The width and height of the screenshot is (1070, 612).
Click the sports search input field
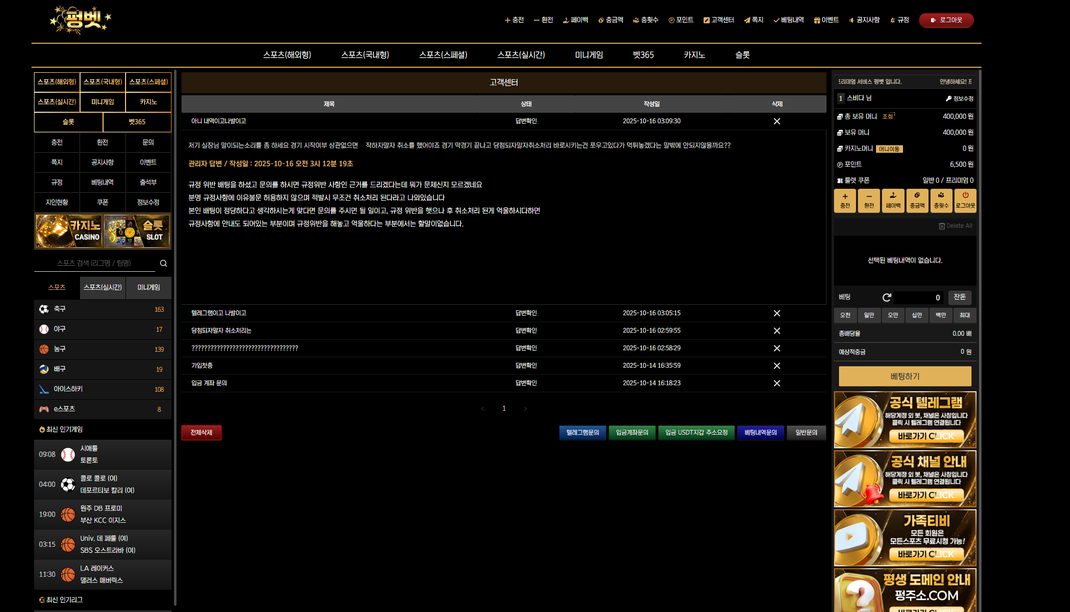(x=94, y=264)
